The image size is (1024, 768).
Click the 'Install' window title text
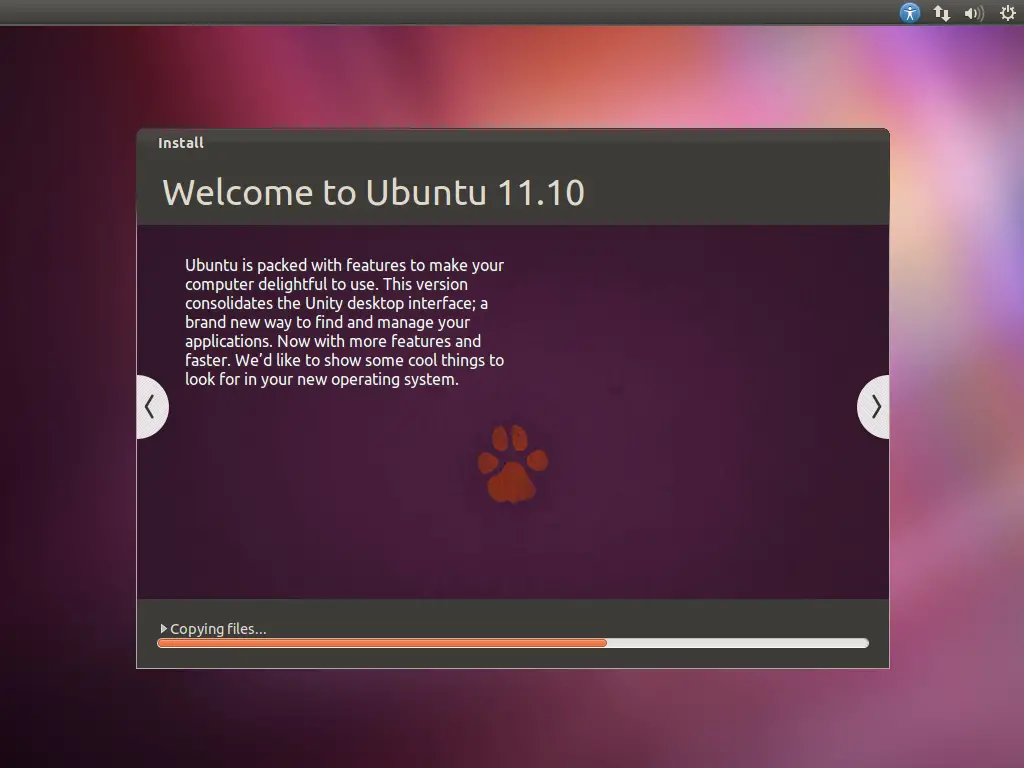pyautogui.click(x=181, y=142)
